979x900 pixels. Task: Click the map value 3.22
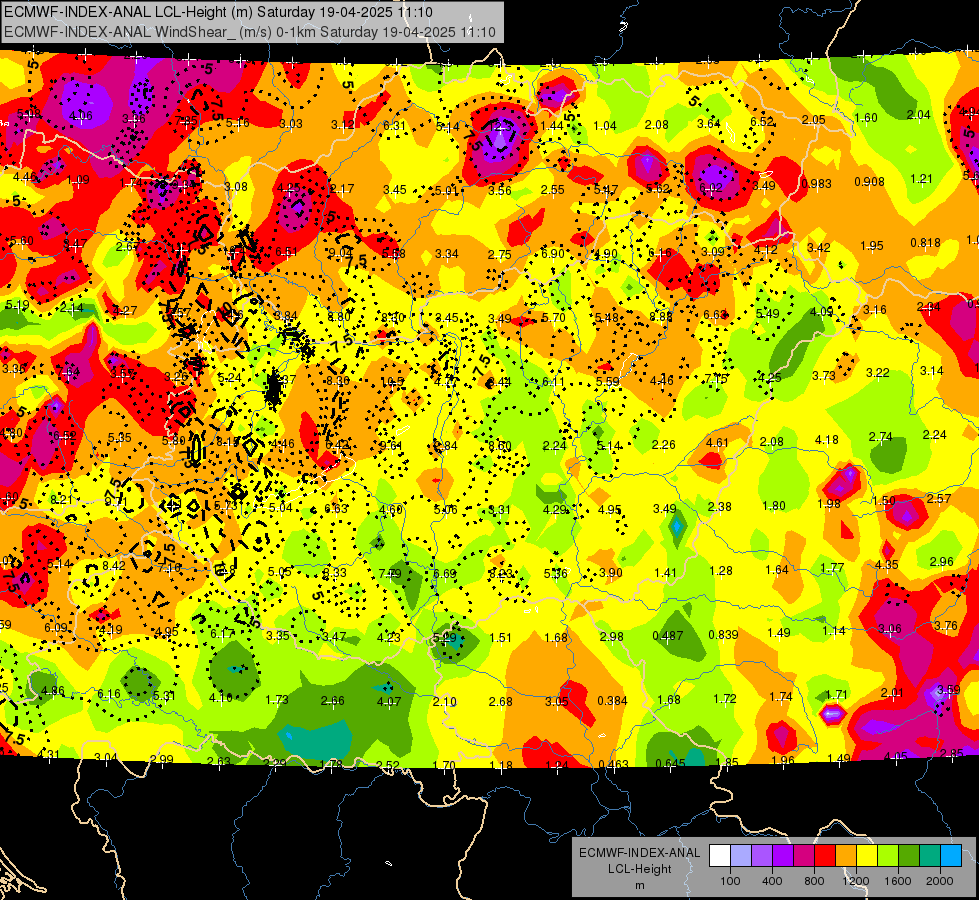(x=877, y=373)
